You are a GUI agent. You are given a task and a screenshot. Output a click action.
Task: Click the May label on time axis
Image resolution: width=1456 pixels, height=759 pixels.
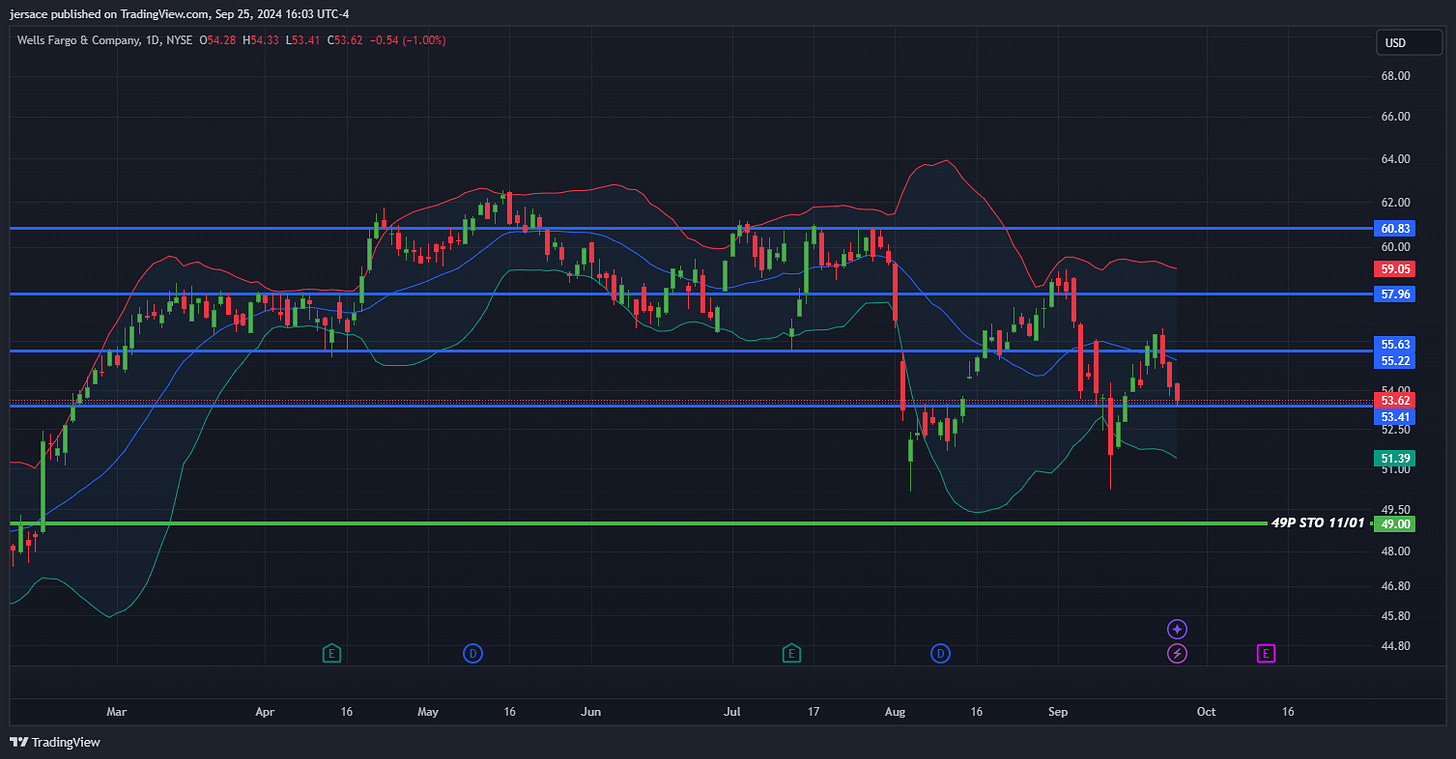click(428, 712)
